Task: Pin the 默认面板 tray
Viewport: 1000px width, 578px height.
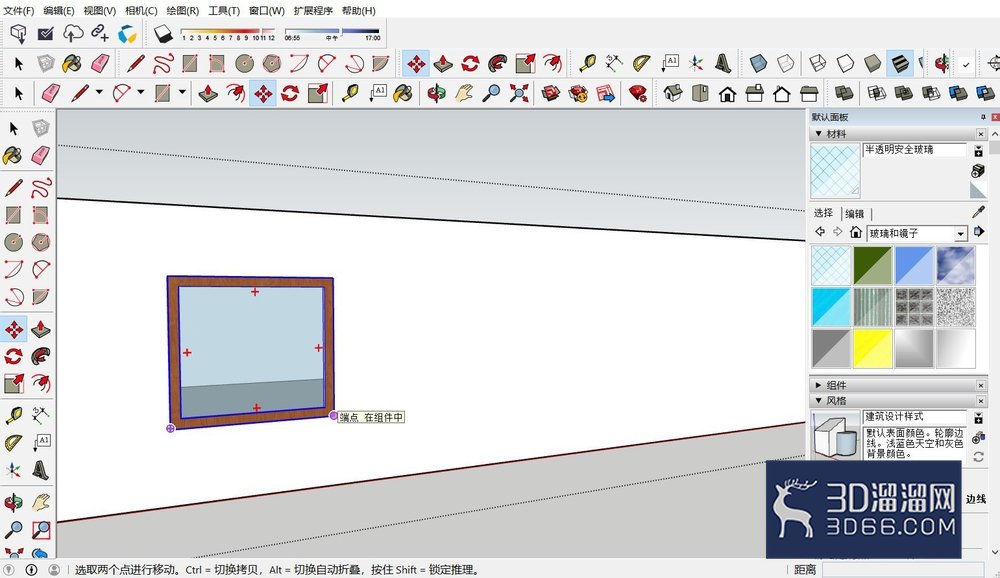Action: point(983,117)
